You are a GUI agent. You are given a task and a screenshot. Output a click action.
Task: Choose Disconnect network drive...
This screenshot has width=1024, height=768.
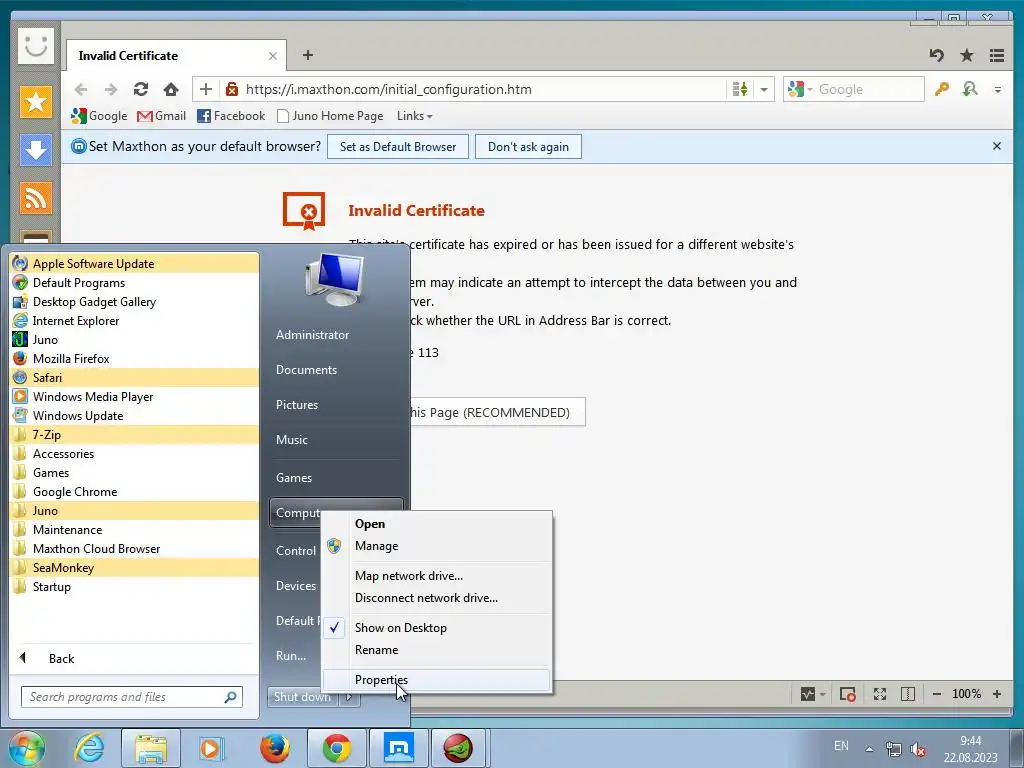pyautogui.click(x=426, y=598)
